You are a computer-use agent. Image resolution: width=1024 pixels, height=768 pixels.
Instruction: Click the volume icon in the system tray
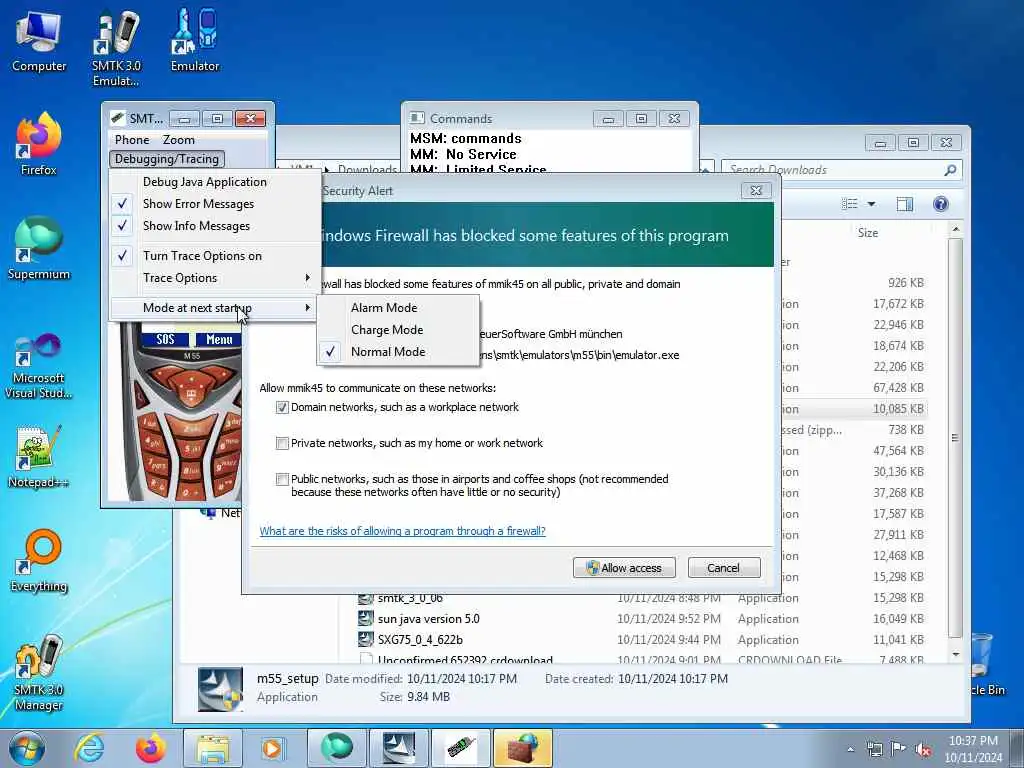click(923, 749)
